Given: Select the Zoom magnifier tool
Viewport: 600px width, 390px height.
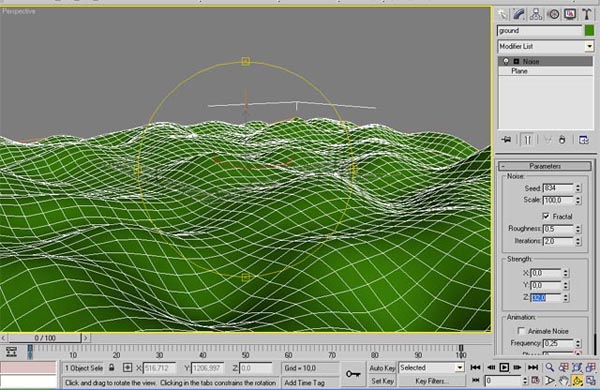Looking at the screenshot, I should [550, 367].
